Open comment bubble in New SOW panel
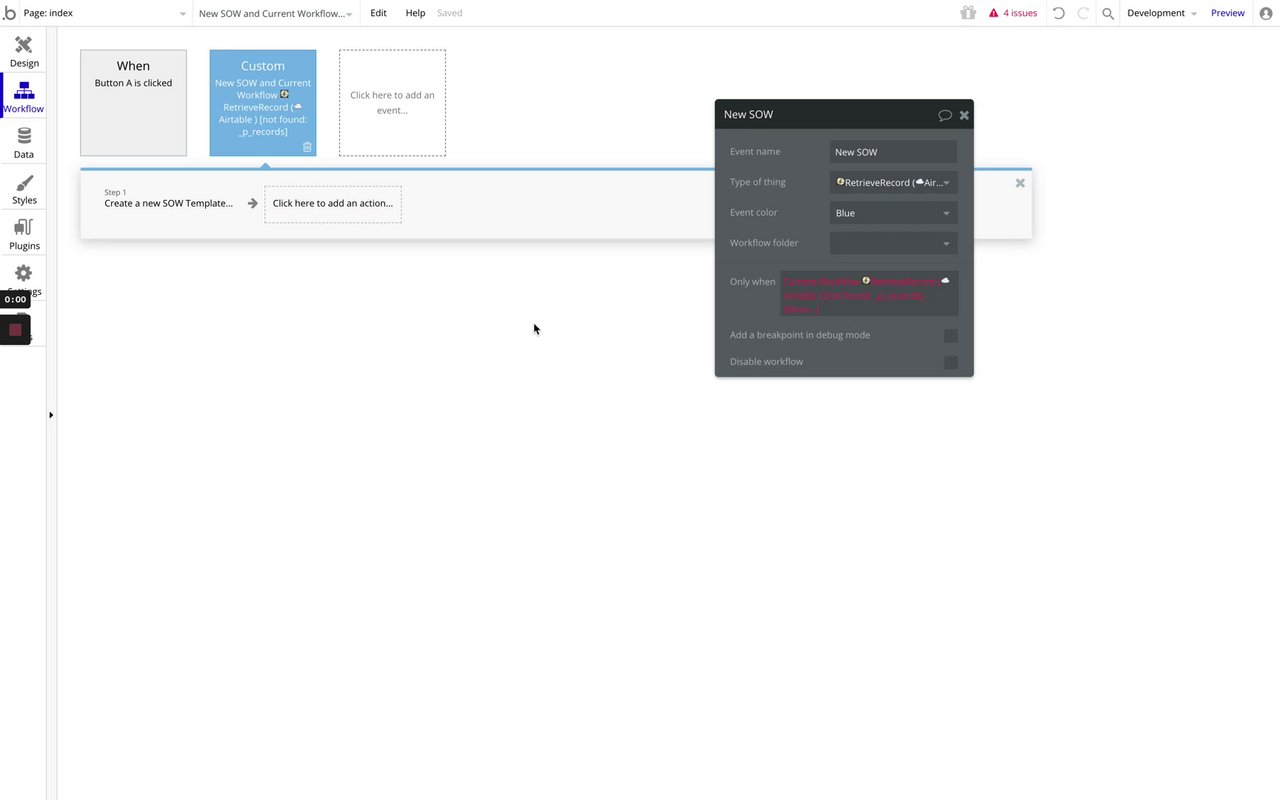The width and height of the screenshot is (1280, 800). tap(944, 115)
